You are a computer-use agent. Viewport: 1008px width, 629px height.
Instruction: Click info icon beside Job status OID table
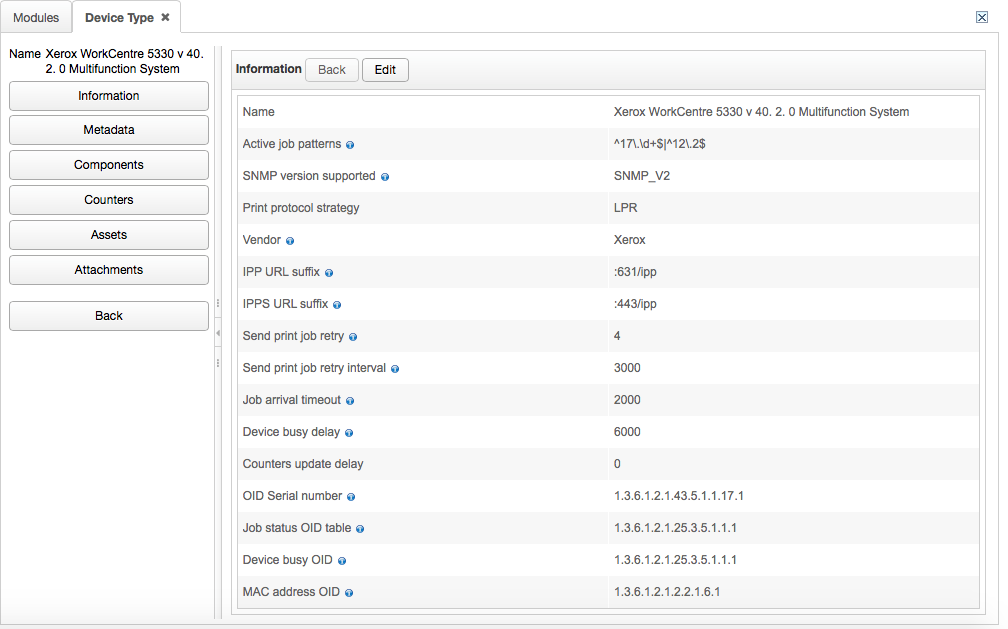[360, 529]
